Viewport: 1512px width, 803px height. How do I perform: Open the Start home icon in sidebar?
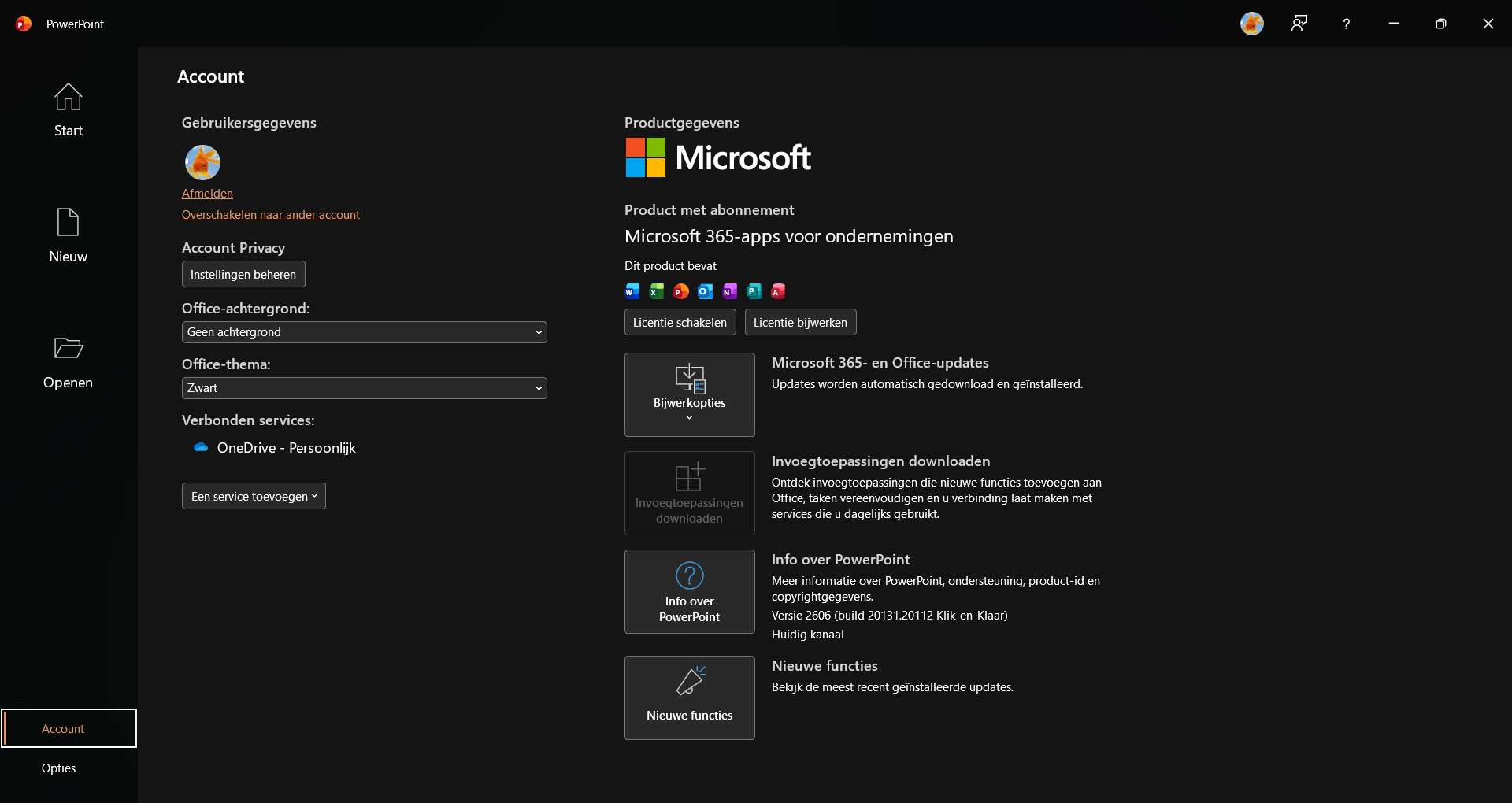68,97
